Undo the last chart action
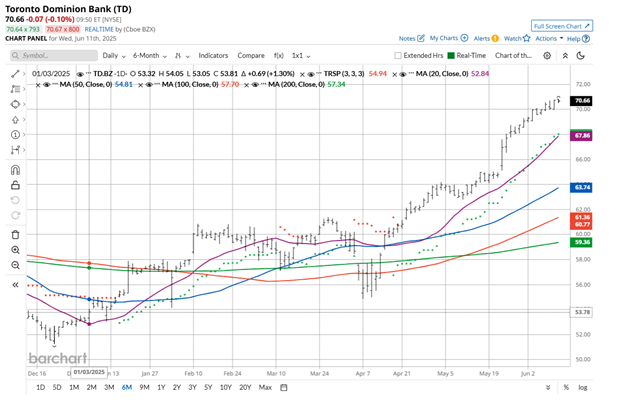Screen dimensions: 622x407 [x=15, y=200]
